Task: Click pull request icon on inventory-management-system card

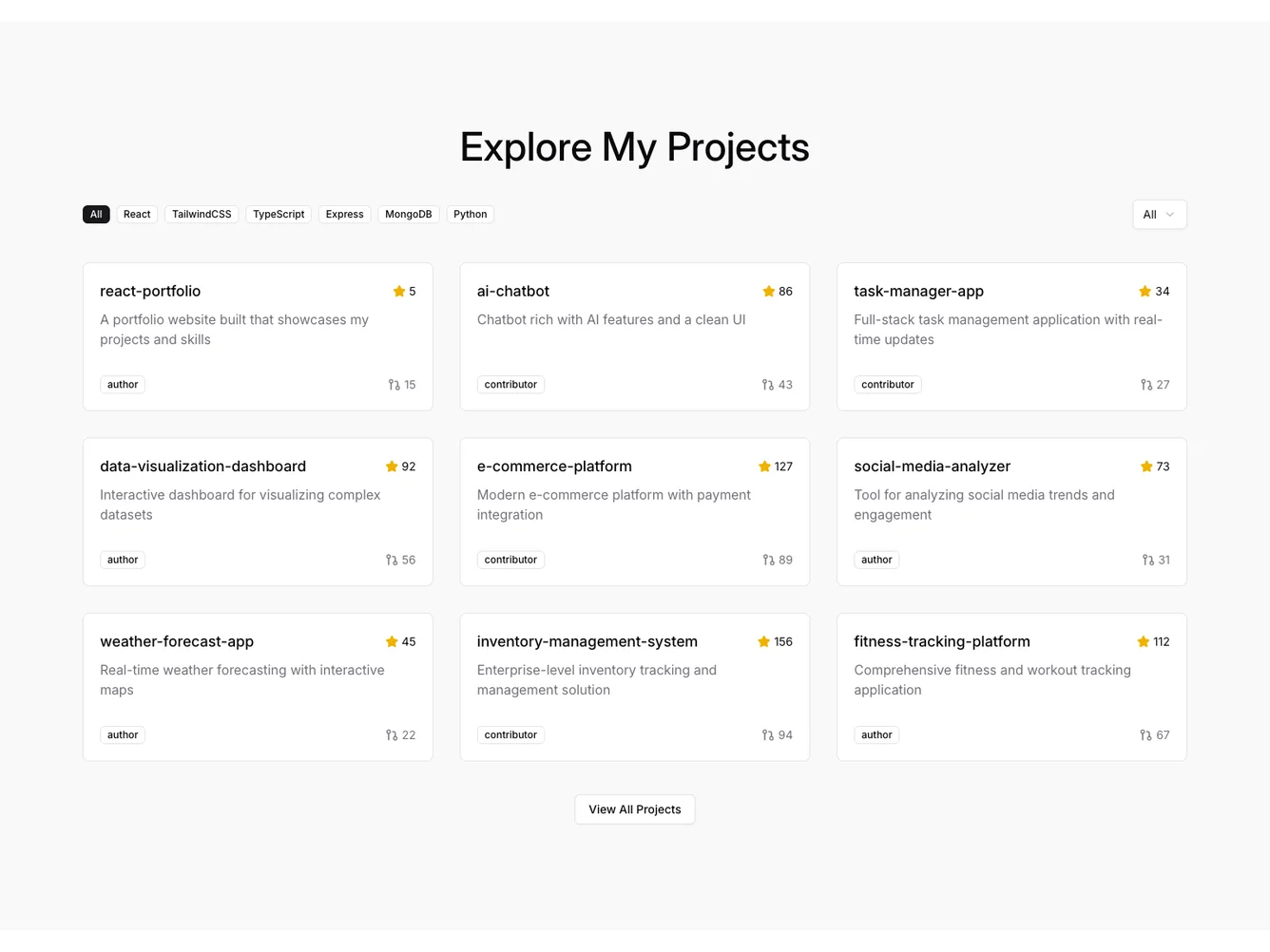Action: click(768, 735)
